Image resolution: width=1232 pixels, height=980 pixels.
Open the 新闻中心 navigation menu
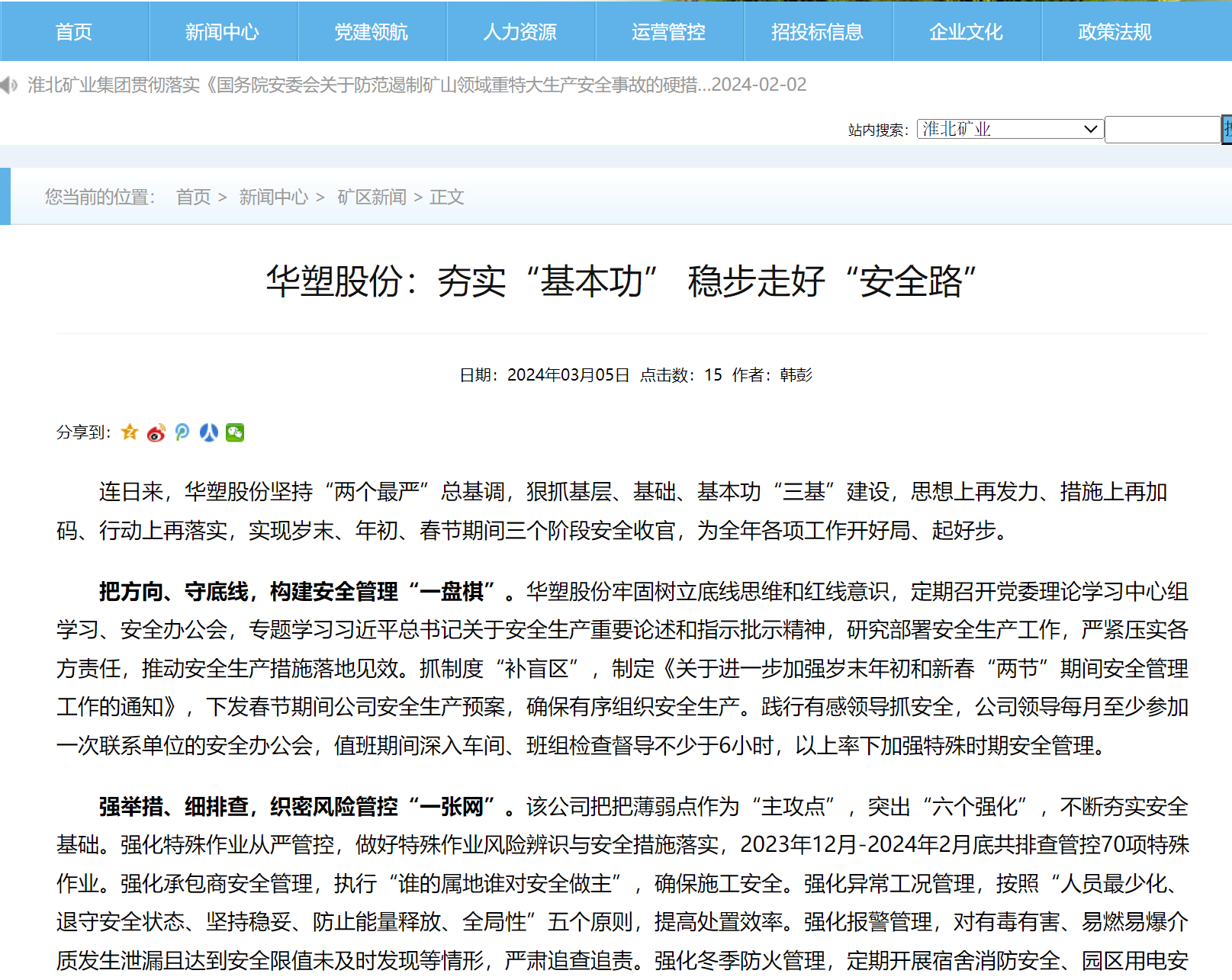[x=222, y=32]
